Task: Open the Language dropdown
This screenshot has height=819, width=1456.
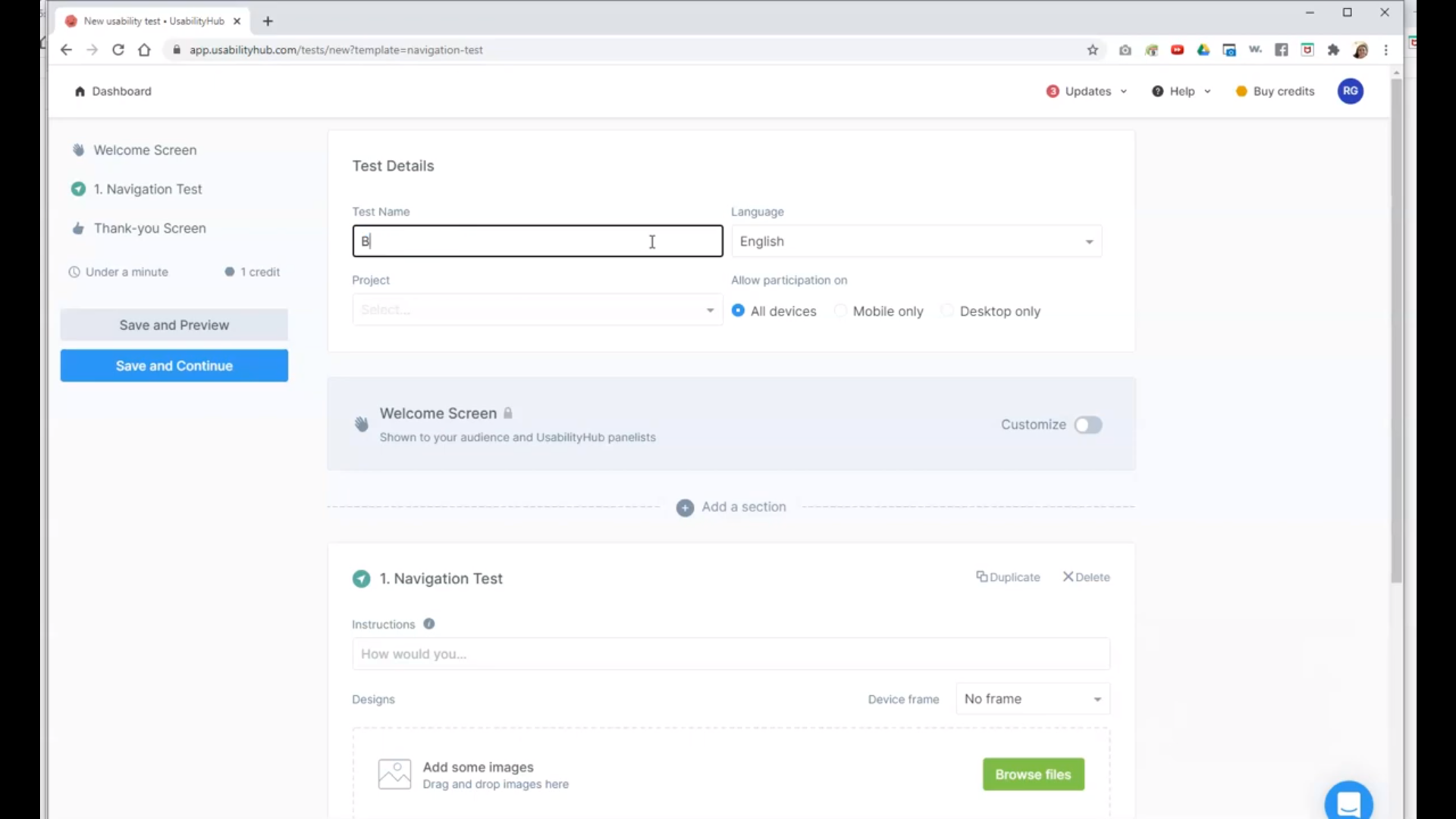Action: coord(916,241)
